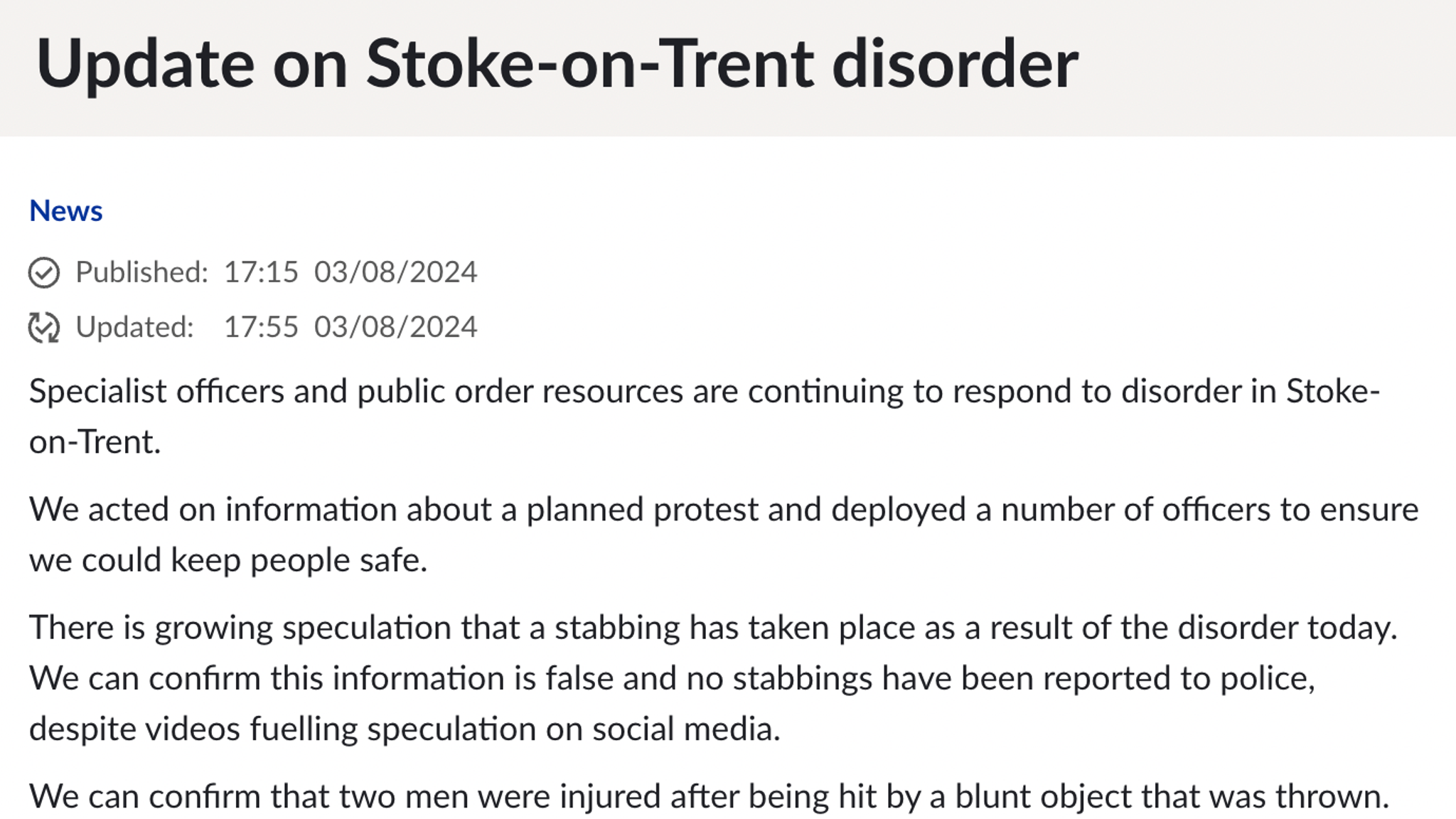
Task: Click the line 'We can confirm this information is false'
Action: tap(672, 678)
